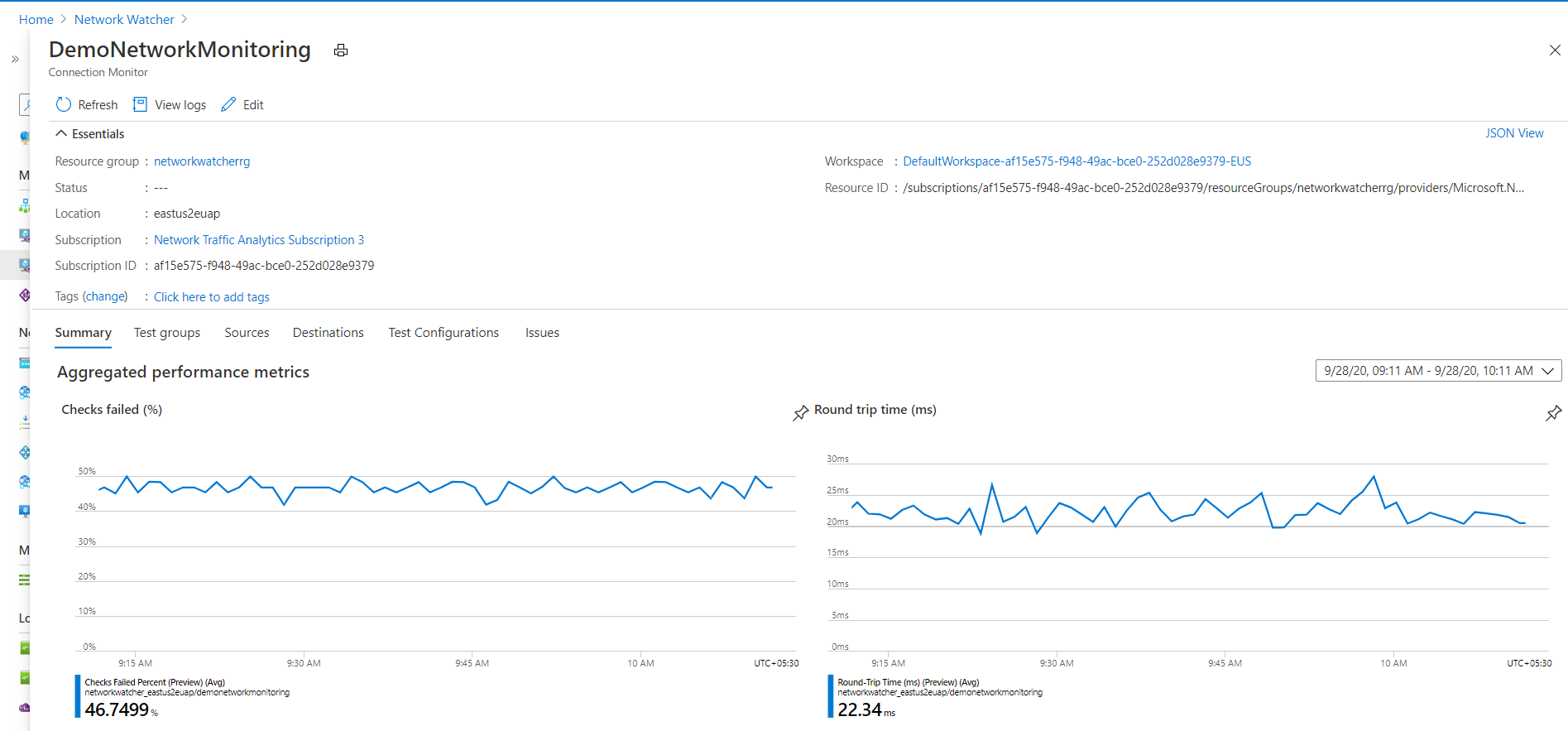Viewport: 1568px width, 731px height.
Task: Navigate to Network Watcher breadcrumb
Action: tap(124, 19)
